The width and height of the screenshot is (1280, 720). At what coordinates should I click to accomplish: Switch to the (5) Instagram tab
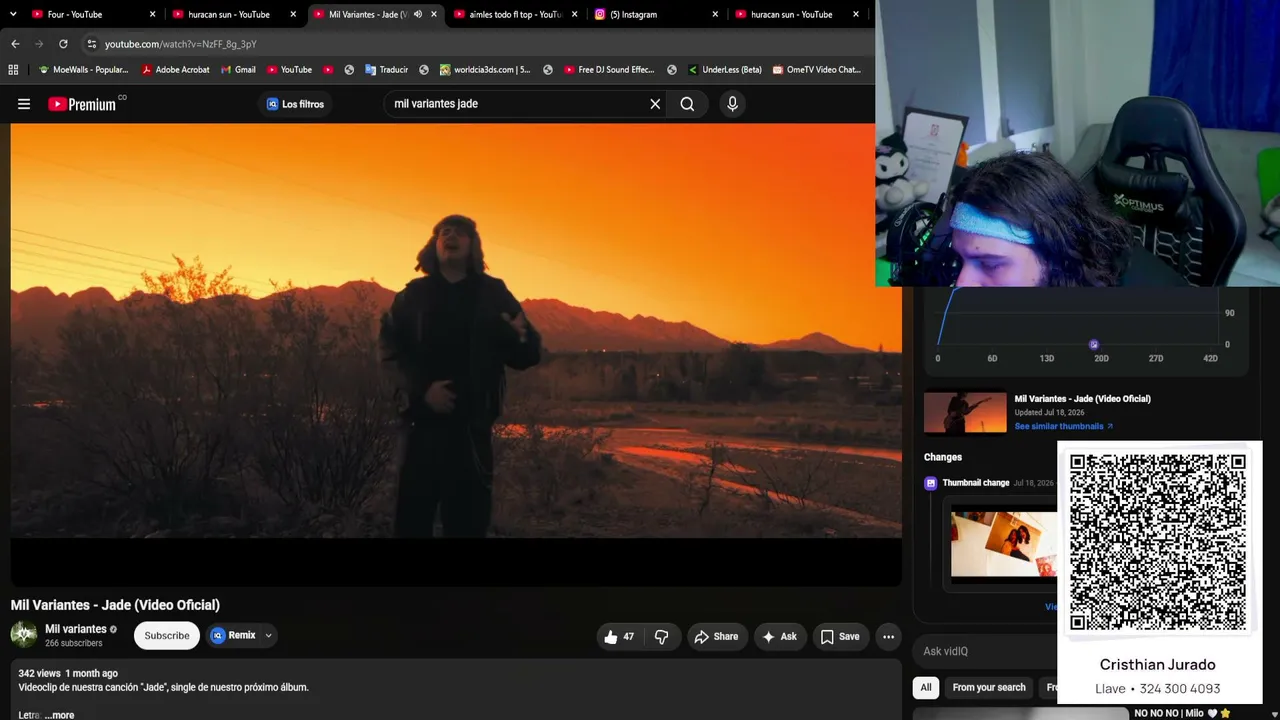click(x=657, y=14)
